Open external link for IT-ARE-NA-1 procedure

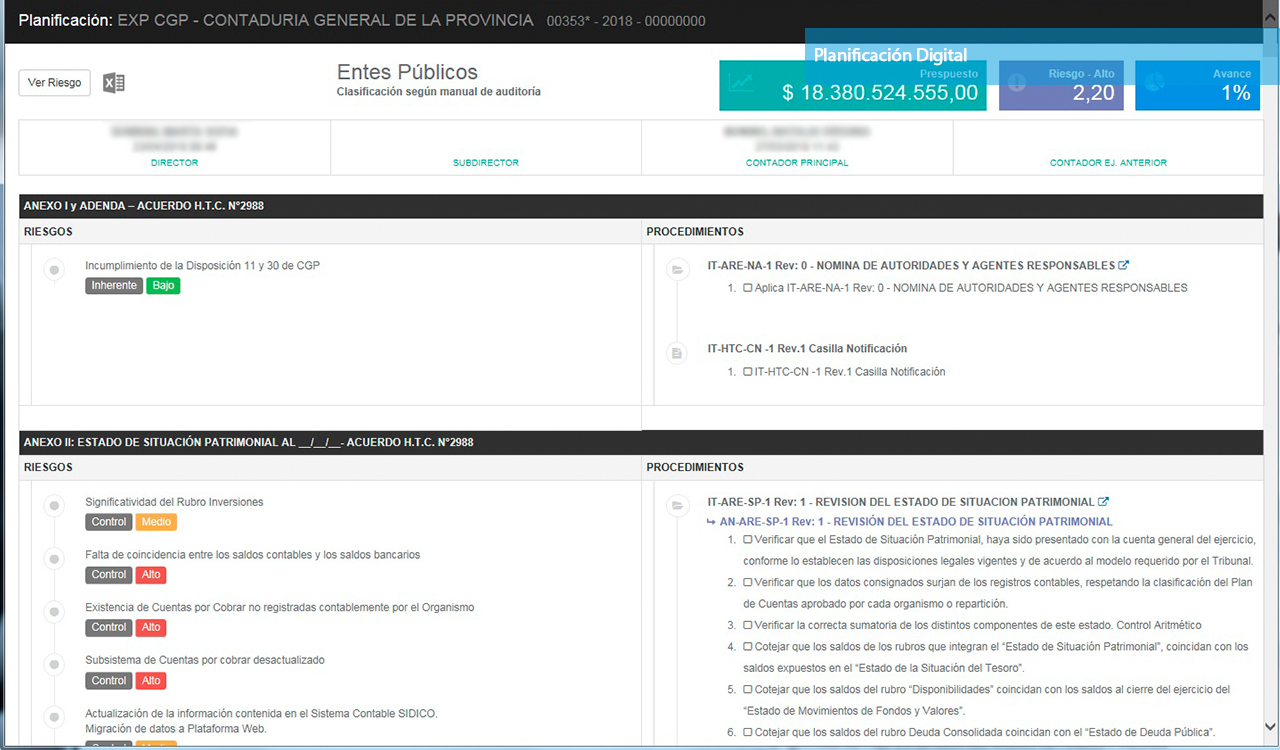[x=1123, y=266]
